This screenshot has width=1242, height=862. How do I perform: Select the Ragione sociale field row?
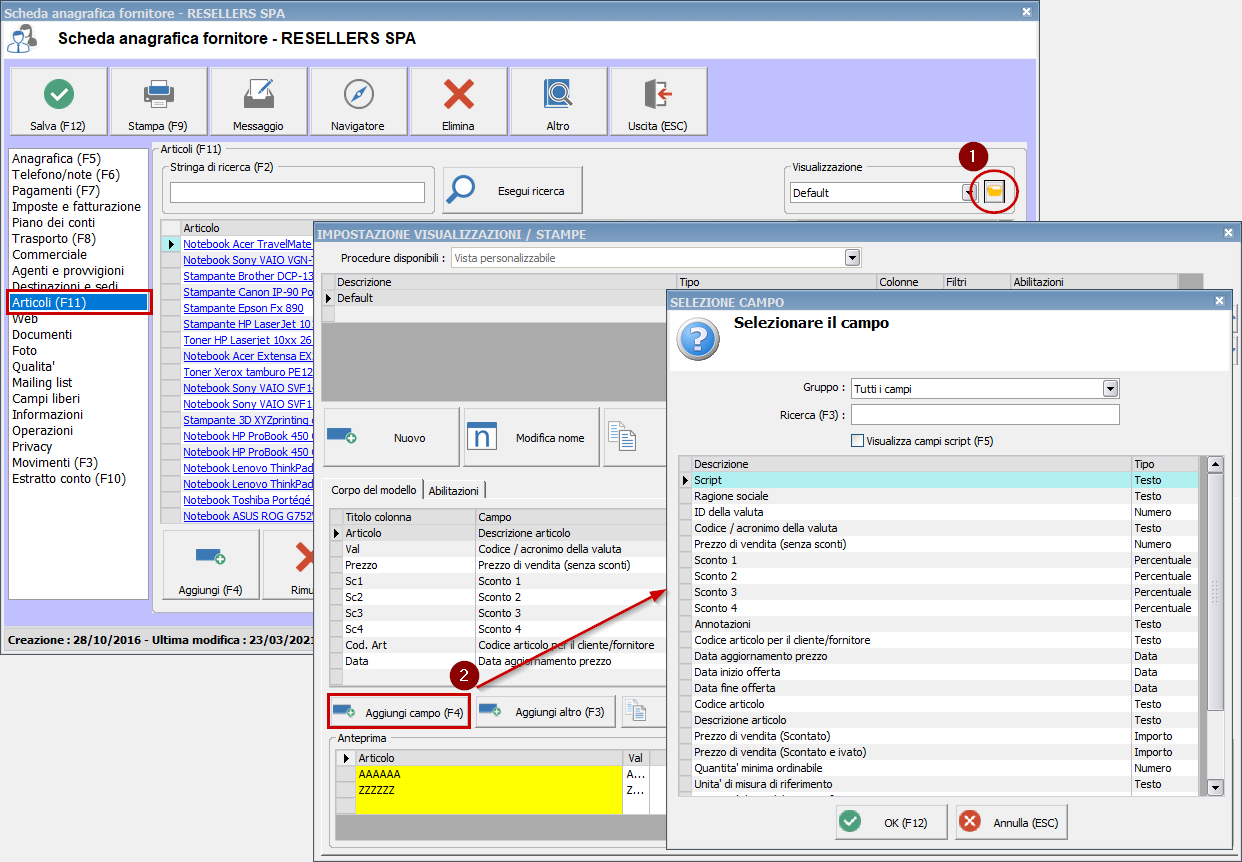[x=938, y=496]
